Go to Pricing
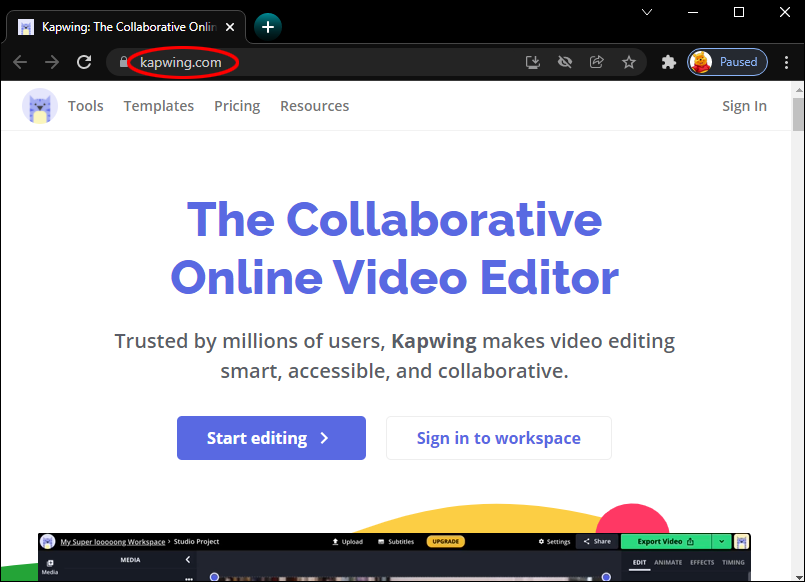Image resolution: width=805 pixels, height=582 pixels. click(x=237, y=106)
